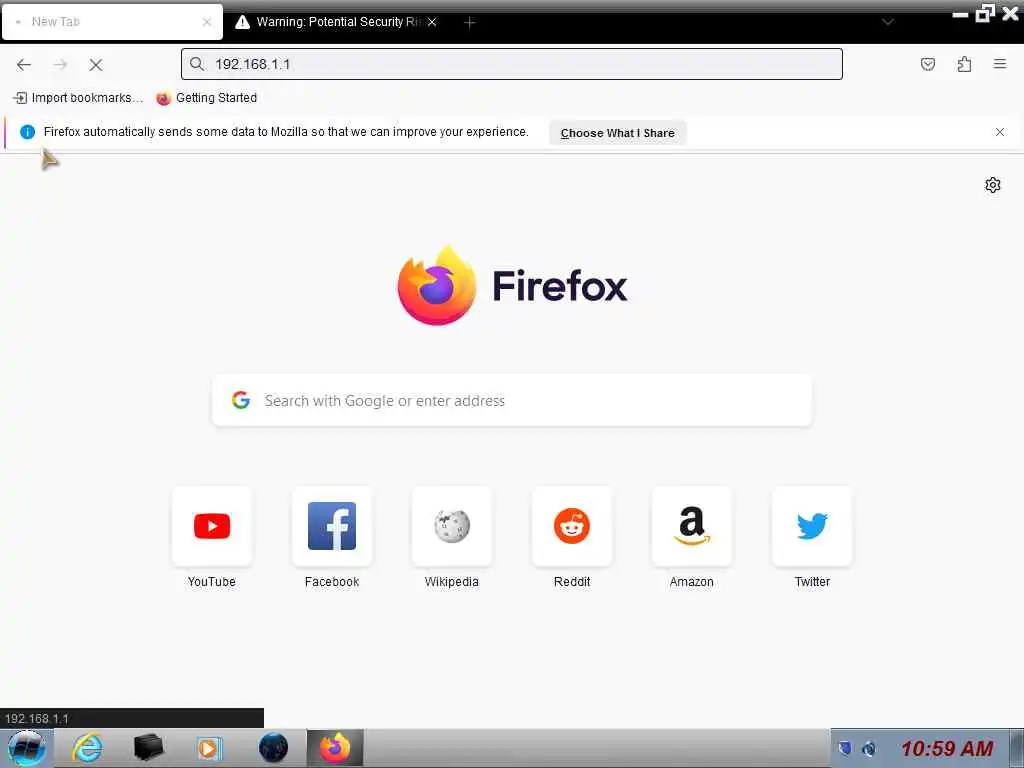Stop loading the page
The image size is (1024, 768).
pyautogui.click(x=96, y=65)
